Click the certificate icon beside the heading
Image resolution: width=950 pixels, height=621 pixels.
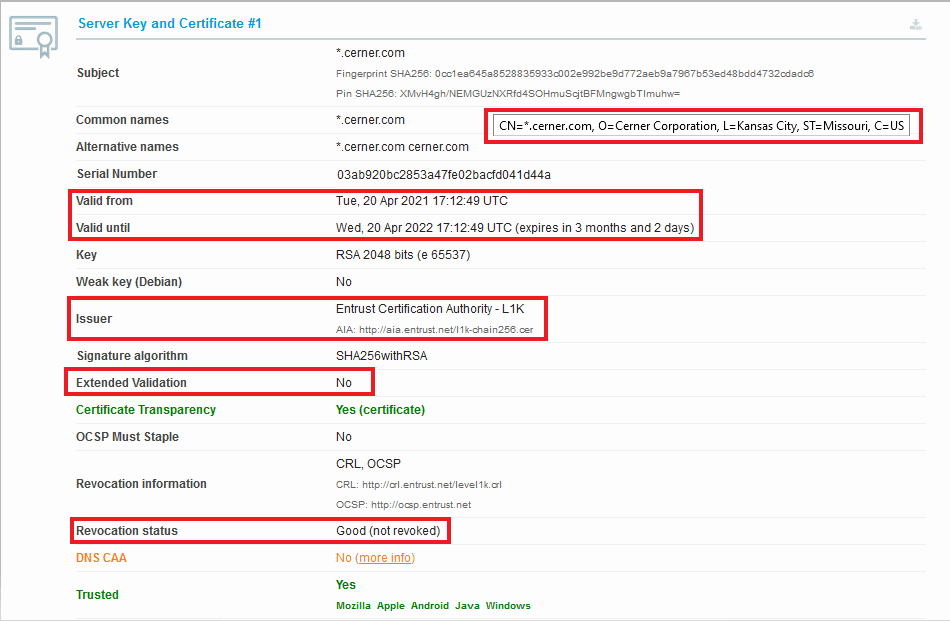[33, 37]
